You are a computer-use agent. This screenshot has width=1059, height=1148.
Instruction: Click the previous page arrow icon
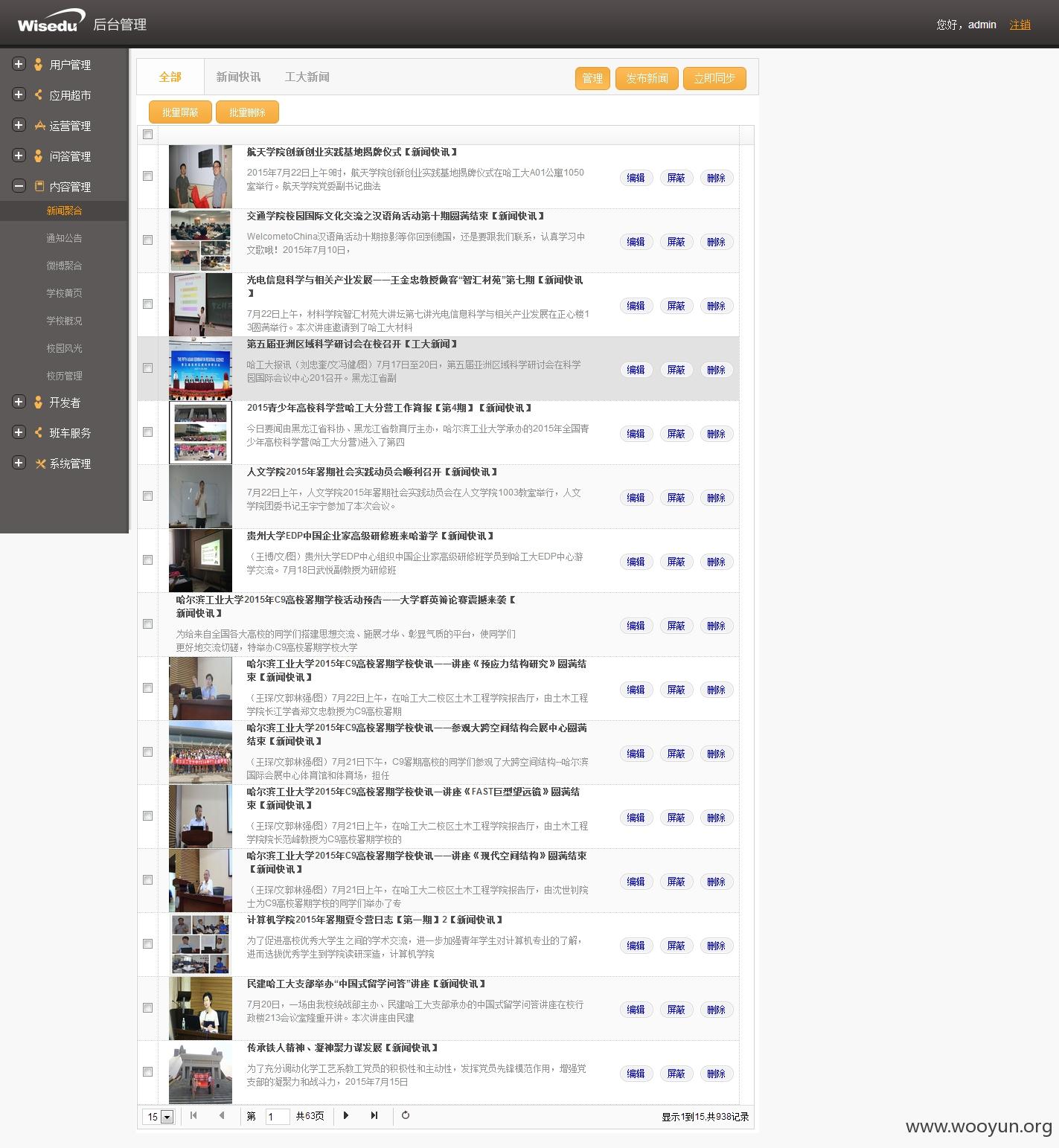[222, 1115]
